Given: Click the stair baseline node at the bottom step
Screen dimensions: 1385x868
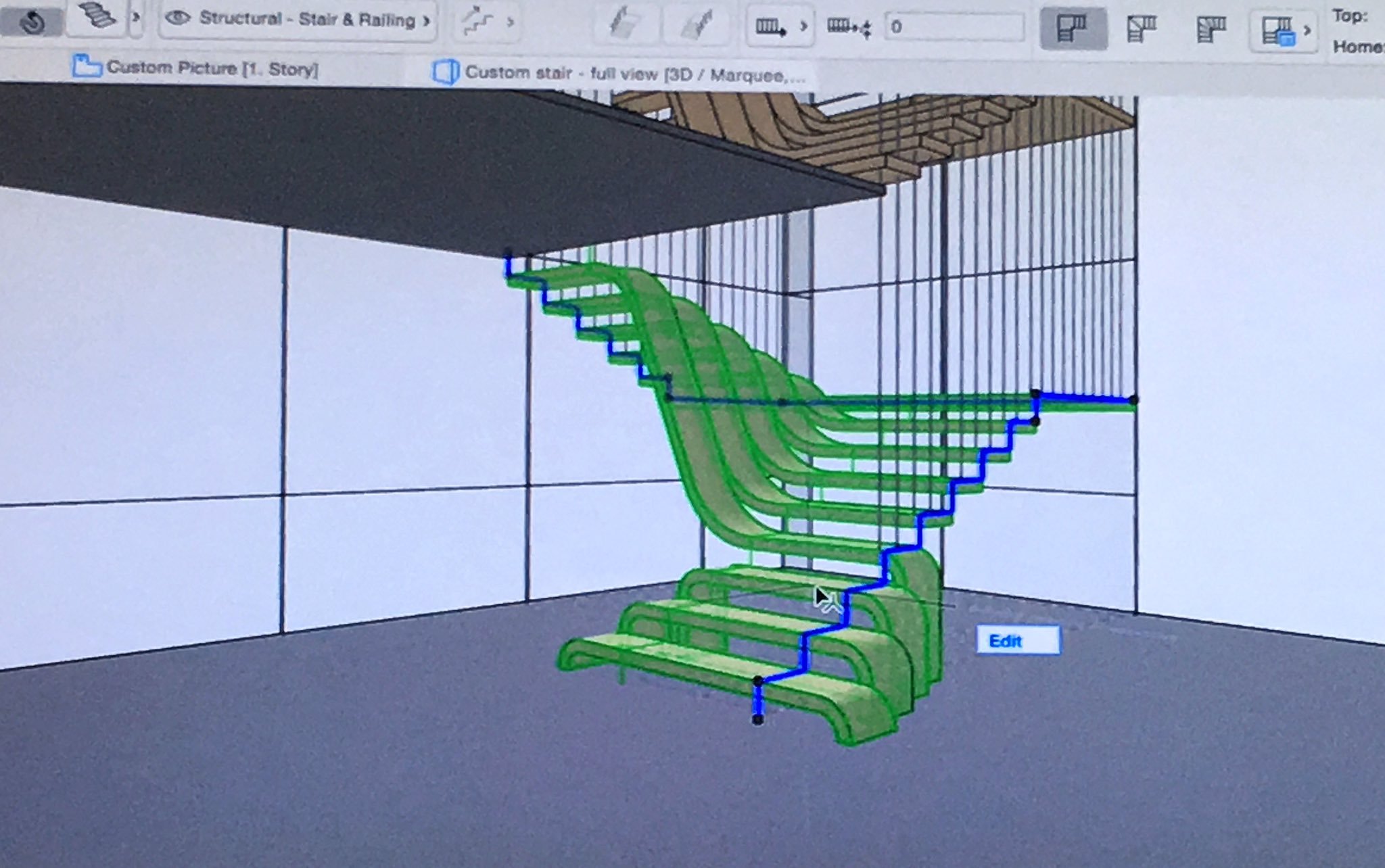Looking at the screenshot, I should pyautogui.click(x=758, y=681).
